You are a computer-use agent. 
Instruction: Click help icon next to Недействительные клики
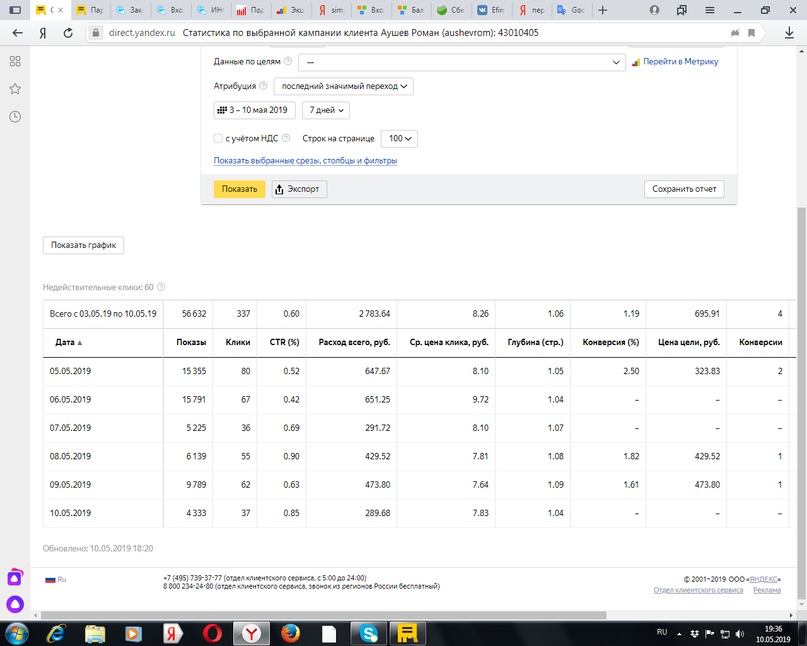(161, 287)
